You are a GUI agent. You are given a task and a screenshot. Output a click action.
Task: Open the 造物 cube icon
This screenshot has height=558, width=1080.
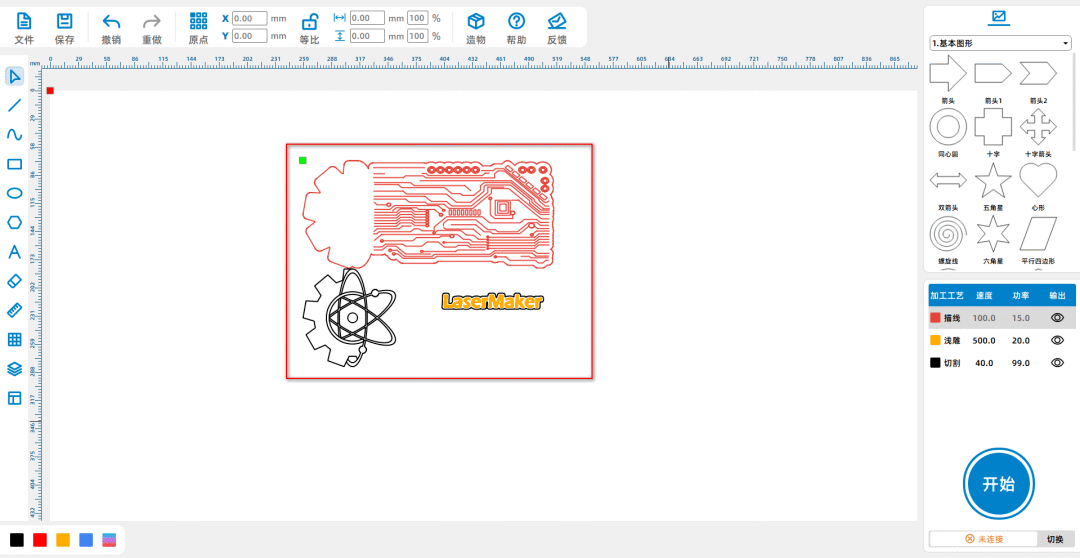click(x=476, y=22)
